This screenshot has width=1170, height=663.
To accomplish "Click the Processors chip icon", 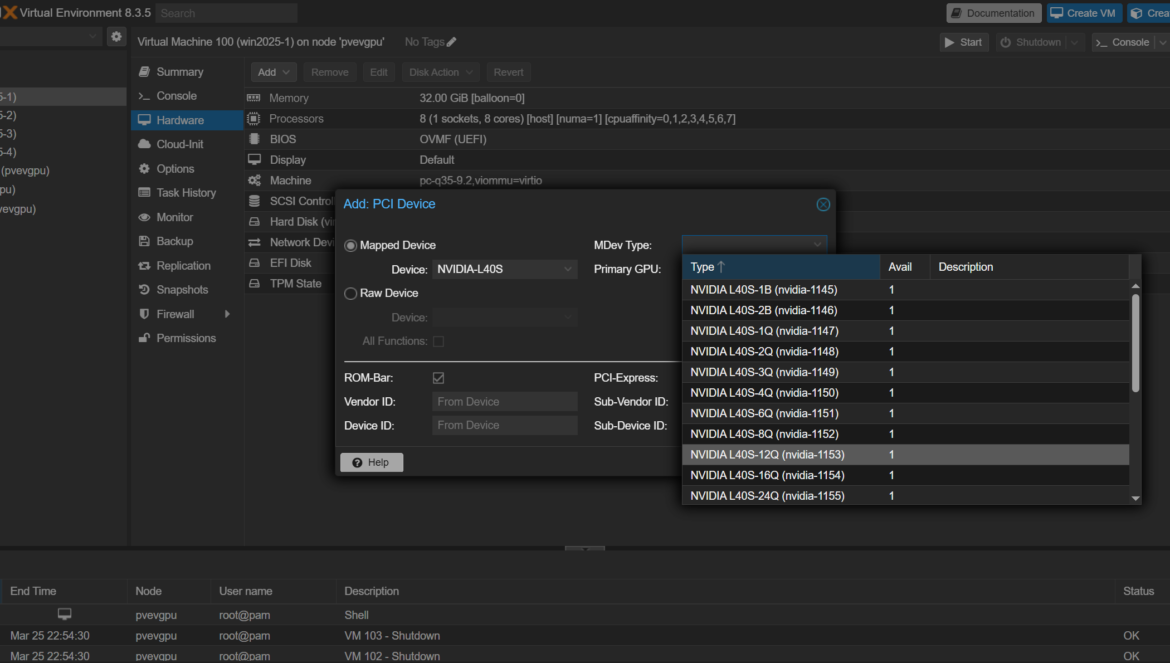I will coord(254,119).
